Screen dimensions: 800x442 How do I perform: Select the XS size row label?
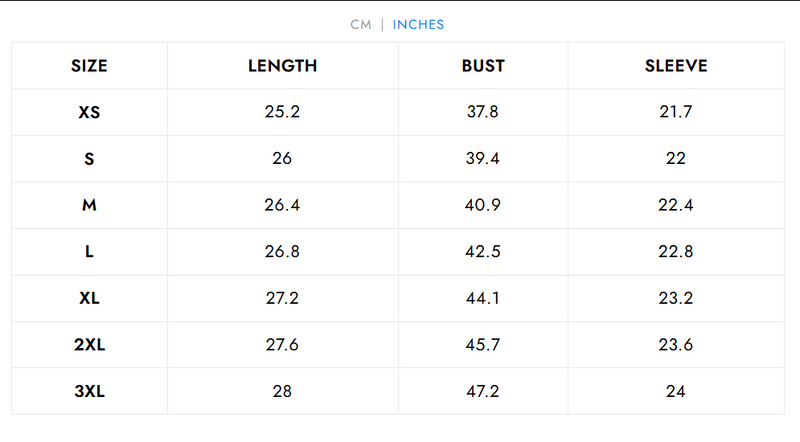tap(89, 112)
